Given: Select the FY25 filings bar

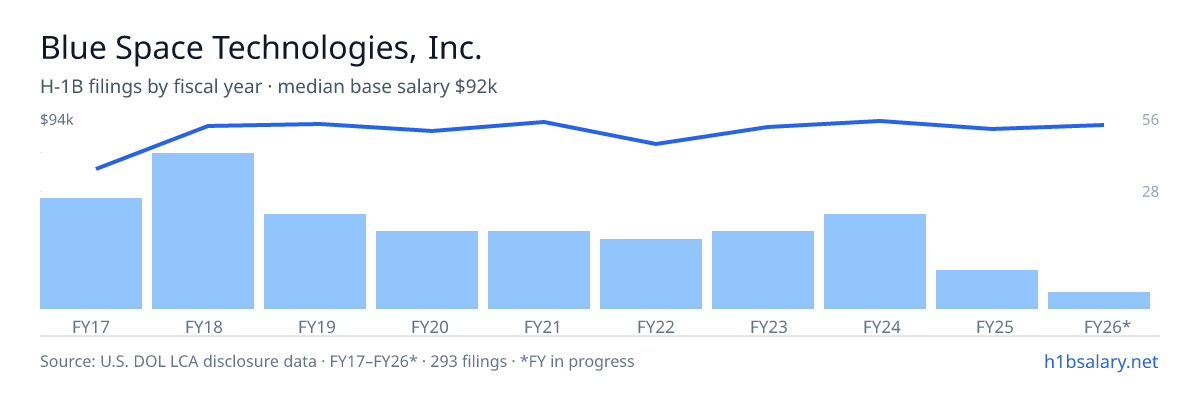Looking at the screenshot, I should (x=987, y=289).
